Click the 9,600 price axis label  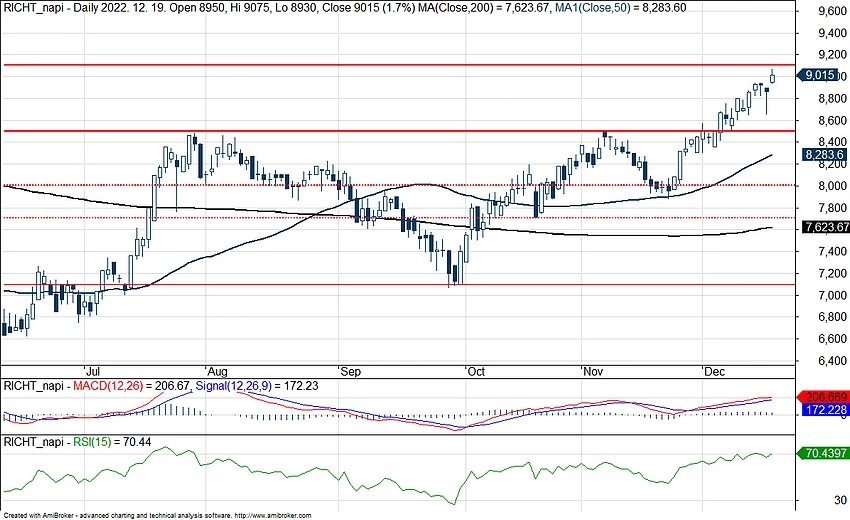click(x=826, y=12)
